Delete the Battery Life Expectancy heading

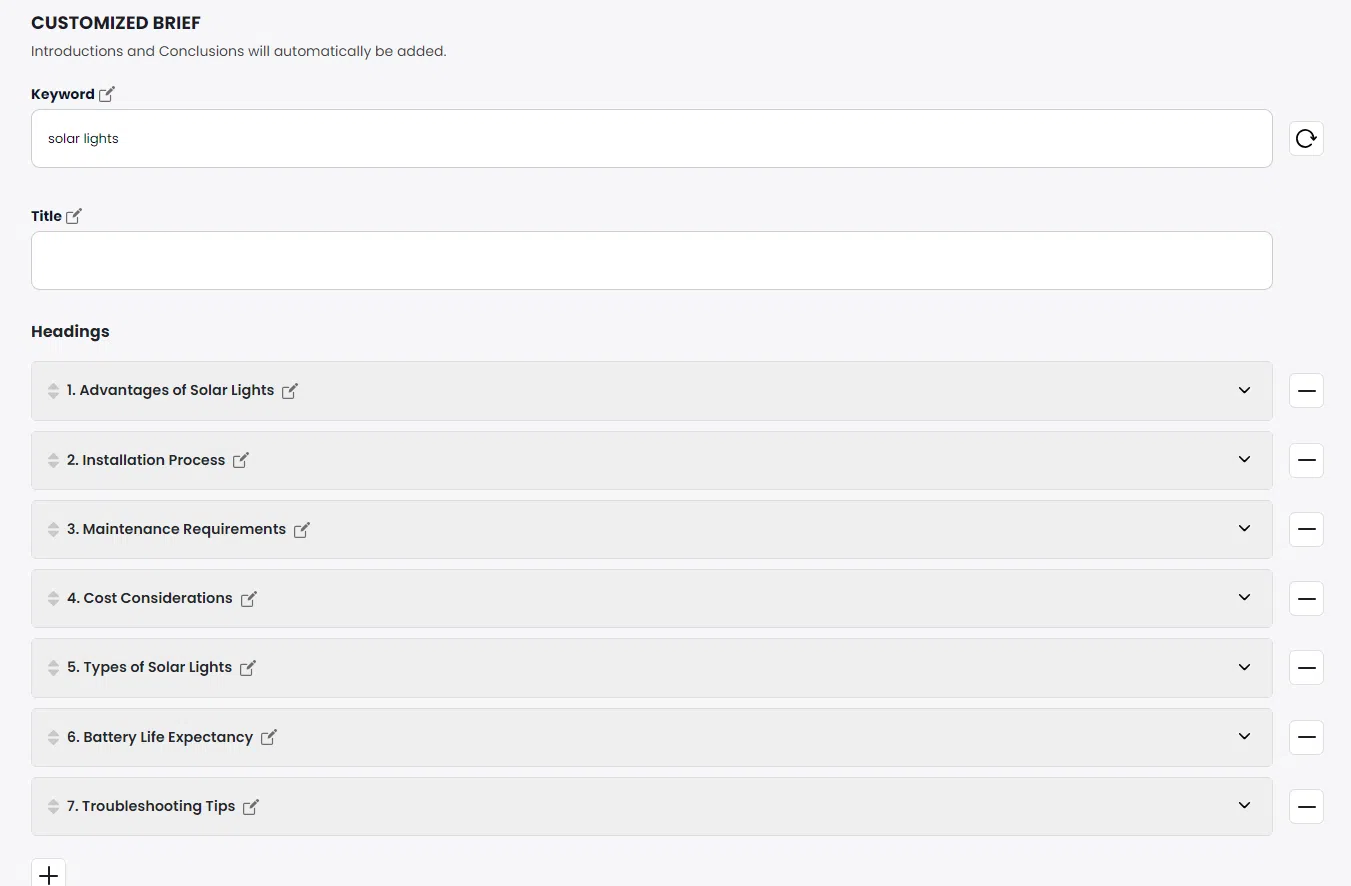point(1306,738)
